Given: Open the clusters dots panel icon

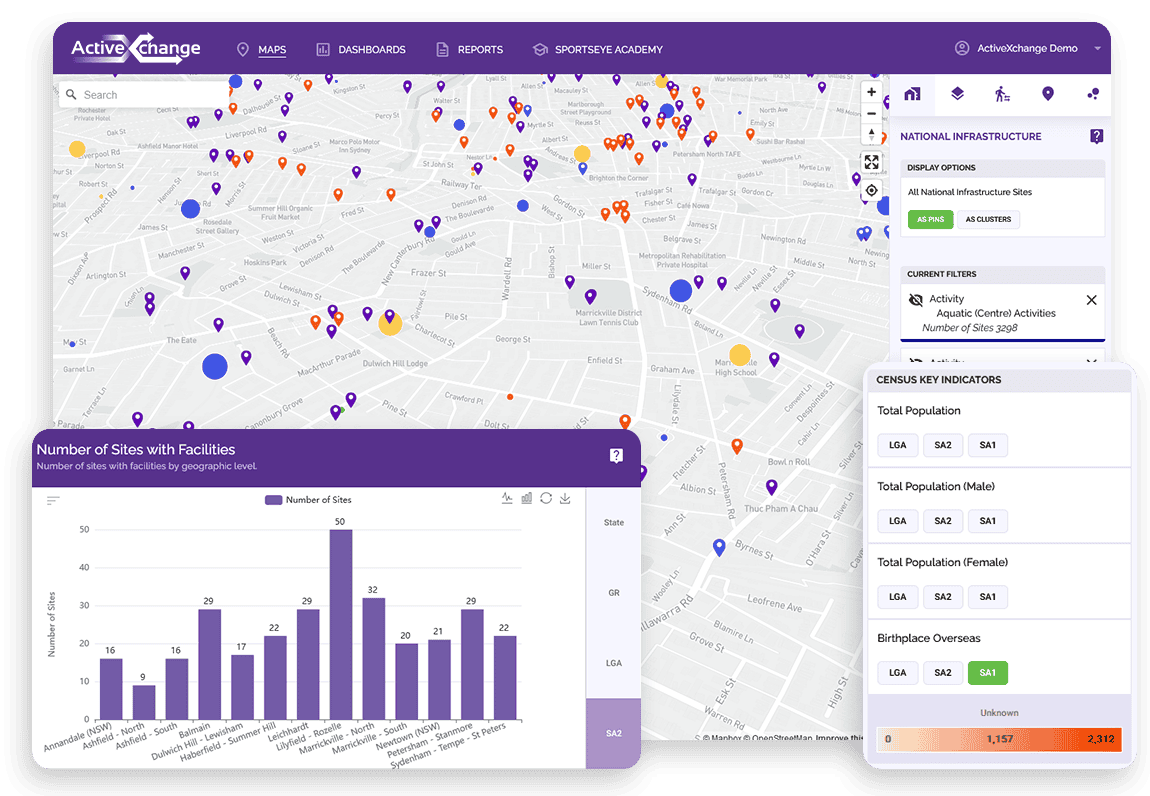Looking at the screenshot, I should tap(1093, 94).
